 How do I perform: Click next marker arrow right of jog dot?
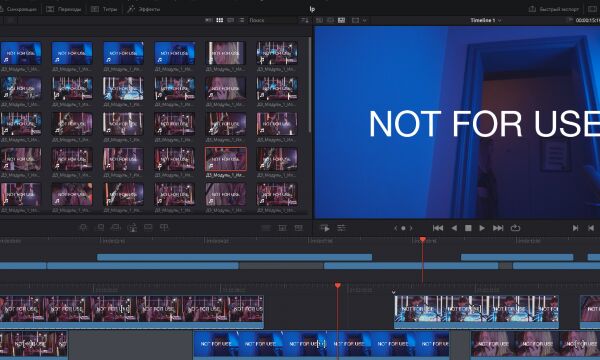point(411,228)
